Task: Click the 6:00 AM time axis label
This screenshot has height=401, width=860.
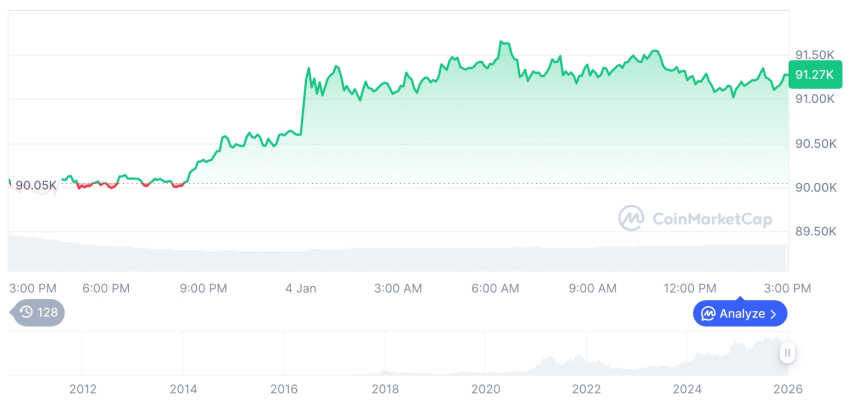Action: click(495, 288)
